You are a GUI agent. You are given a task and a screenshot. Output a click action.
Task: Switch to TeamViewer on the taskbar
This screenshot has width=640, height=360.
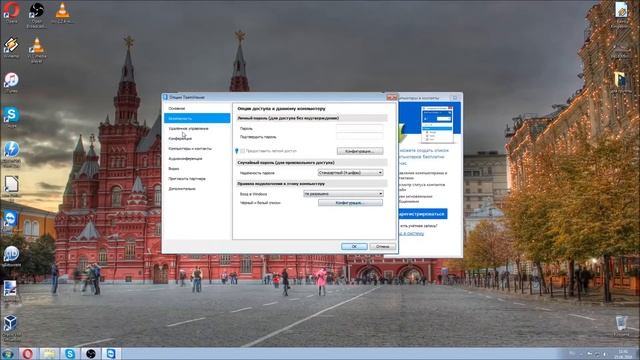[111, 353]
